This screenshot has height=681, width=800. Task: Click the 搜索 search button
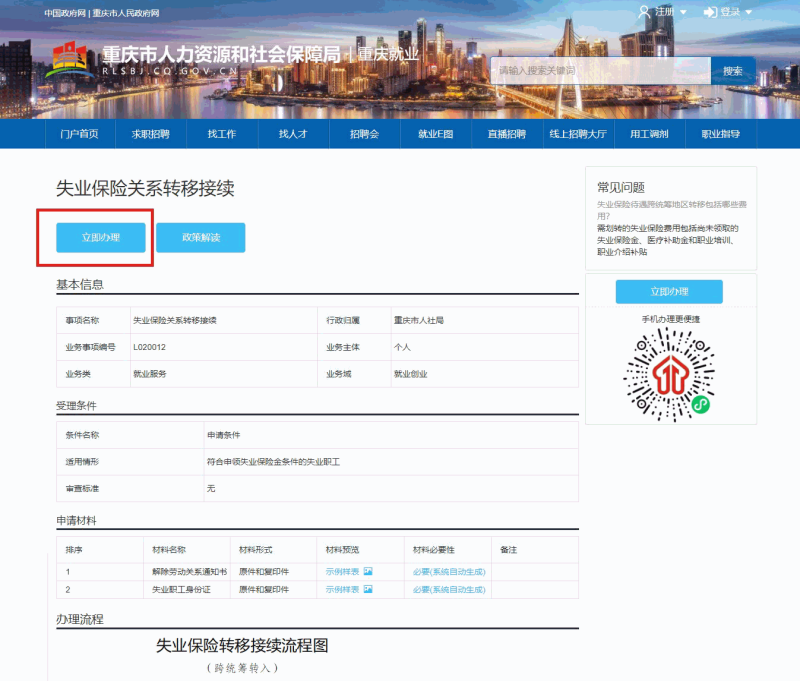pos(732,71)
